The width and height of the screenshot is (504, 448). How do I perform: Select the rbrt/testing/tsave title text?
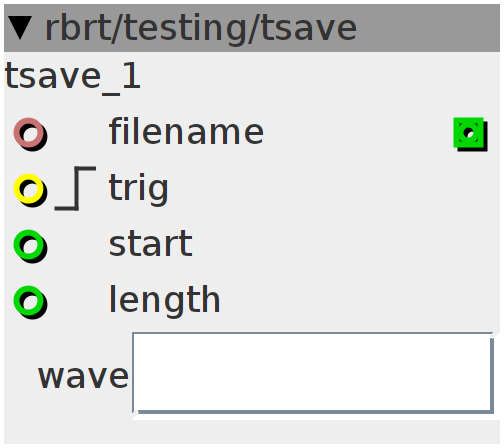pos(201,29)
